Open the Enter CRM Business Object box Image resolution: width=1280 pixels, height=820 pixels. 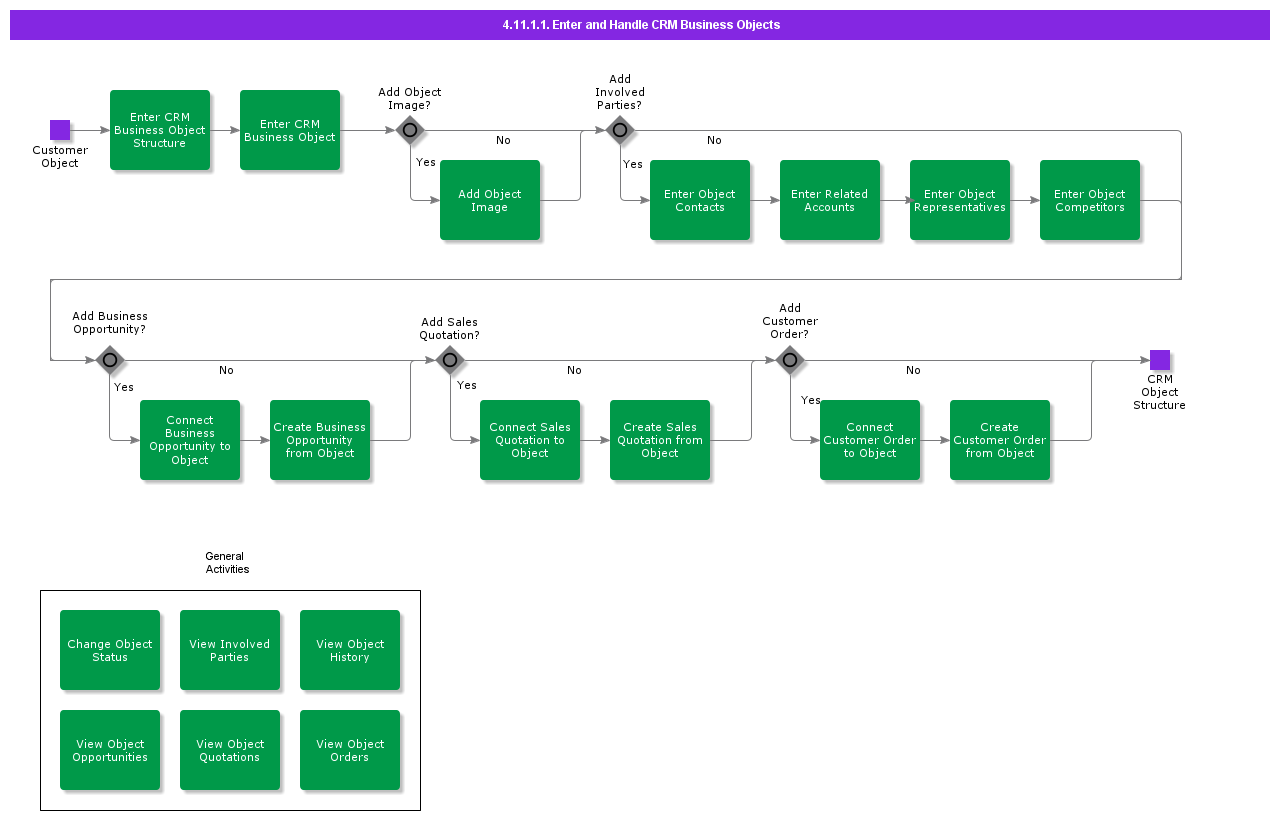[290, 130]
